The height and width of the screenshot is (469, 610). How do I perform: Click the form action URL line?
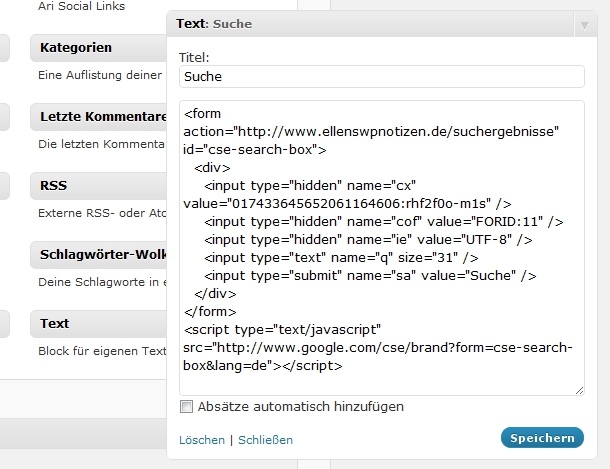(x=371, y=131)
